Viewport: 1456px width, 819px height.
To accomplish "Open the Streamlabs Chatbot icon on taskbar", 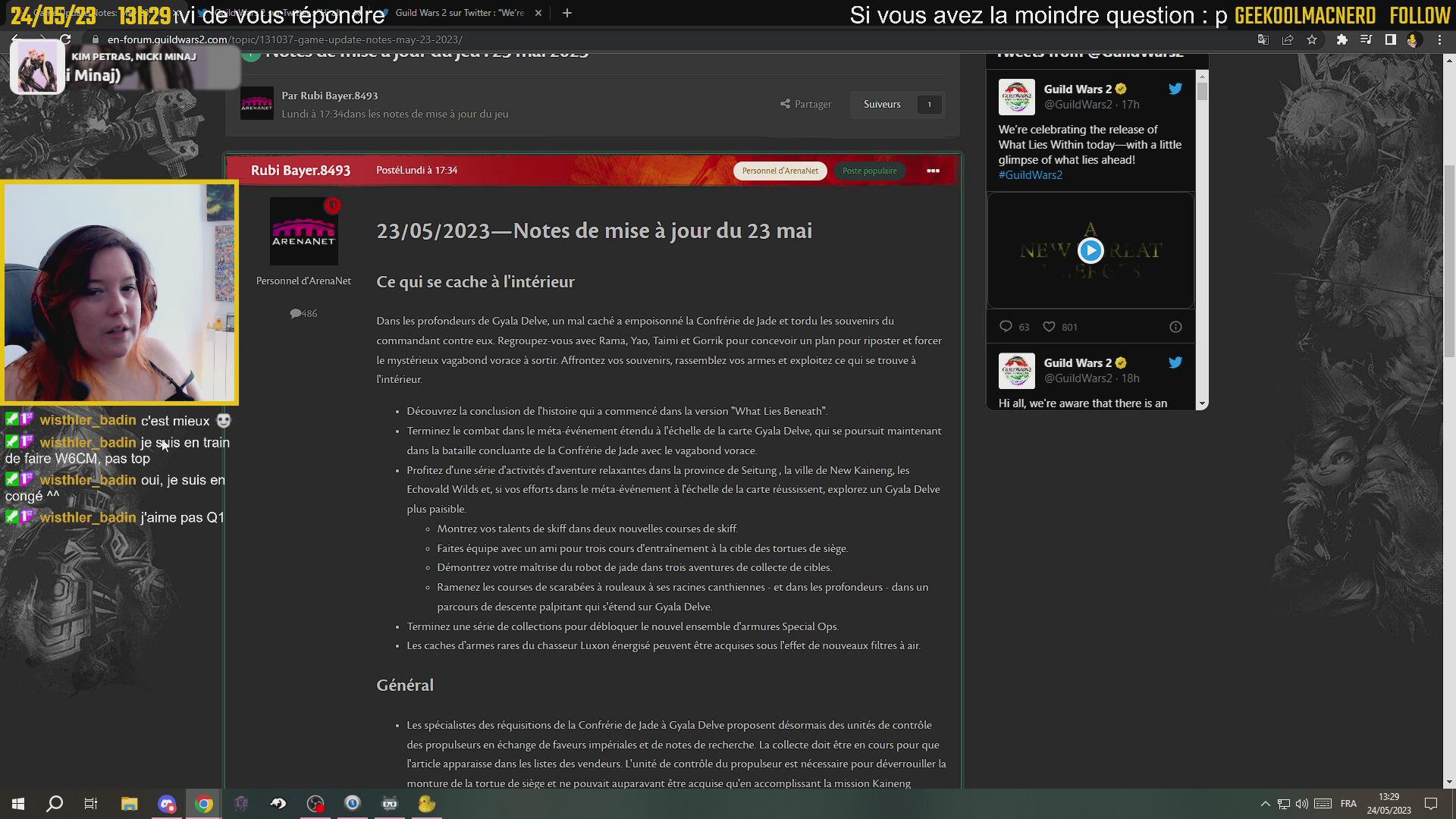I will coord(390,804).
